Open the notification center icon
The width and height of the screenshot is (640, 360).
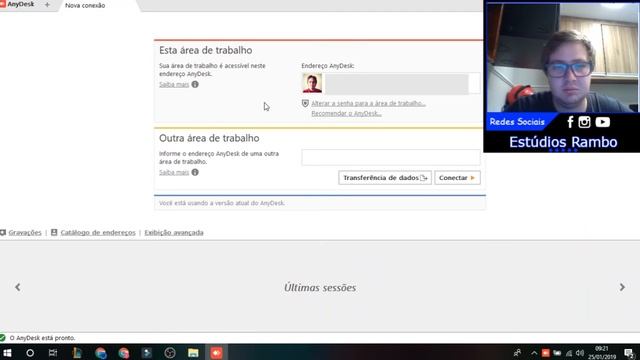pyautogui.click(x=629, y=353)
